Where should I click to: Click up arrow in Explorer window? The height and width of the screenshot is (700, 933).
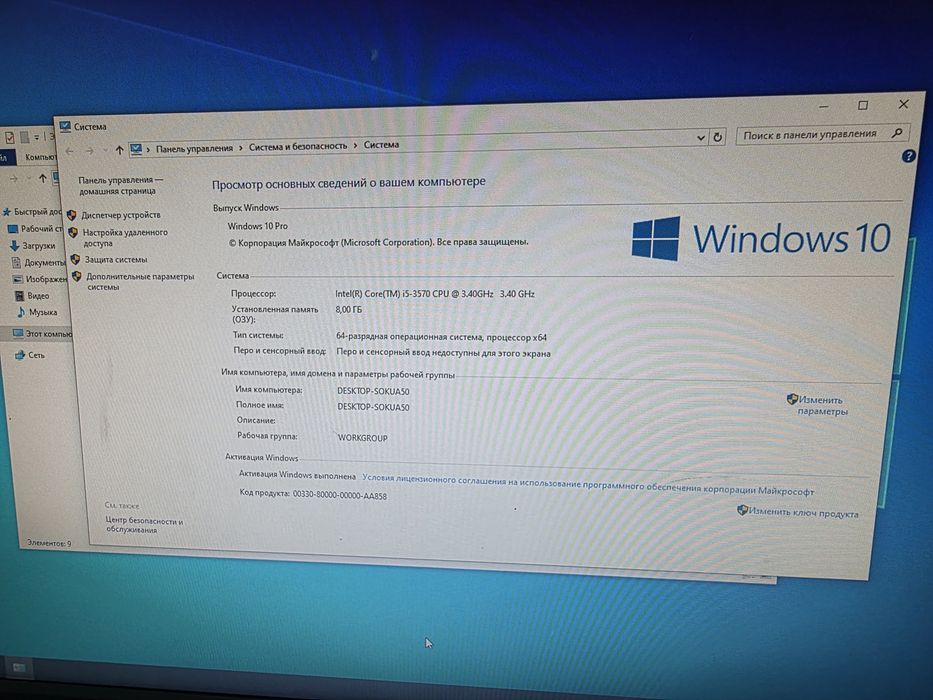[42, 178]
